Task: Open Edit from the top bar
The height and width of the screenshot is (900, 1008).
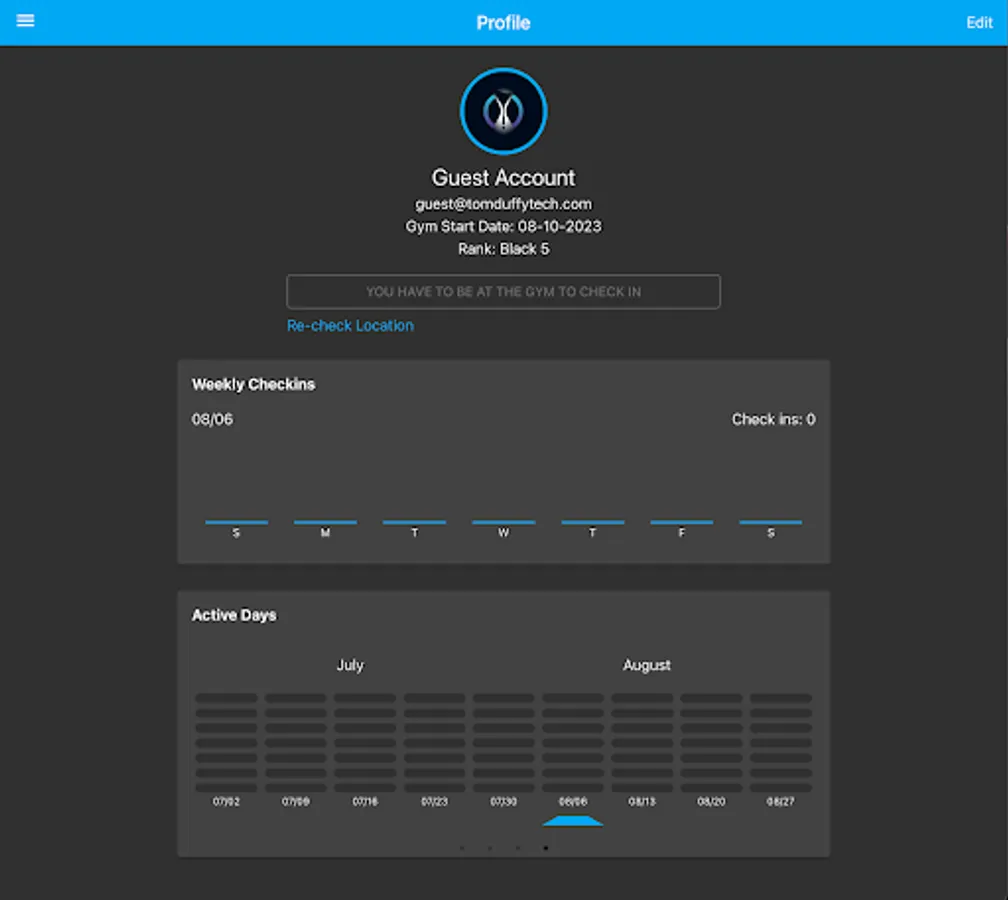Action: [x=979, y=22]
